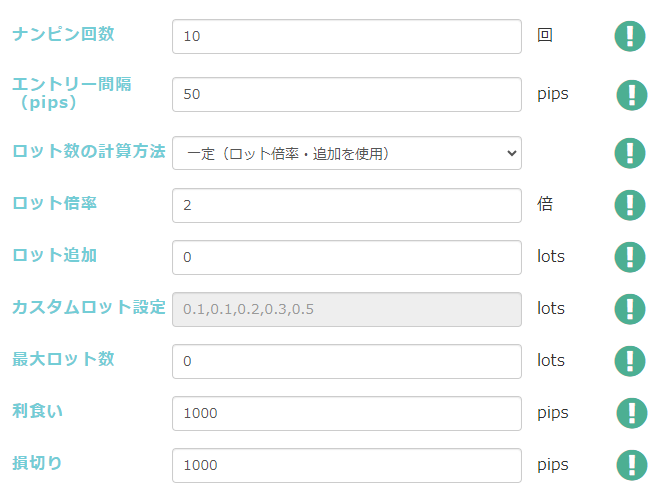Click the ナンピン回数 label text
662x495 pixels.
63,34
